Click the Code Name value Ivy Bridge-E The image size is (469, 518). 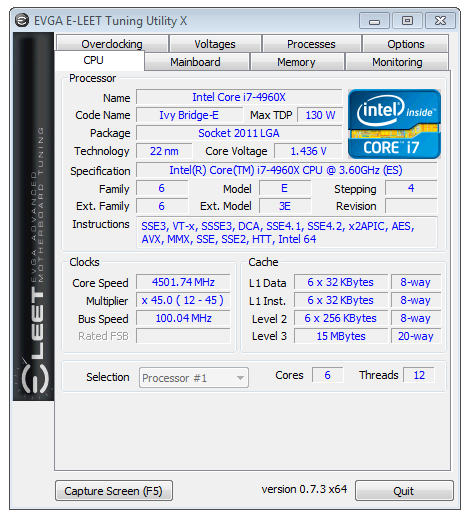pyautogui.click(x=189, y=115)
